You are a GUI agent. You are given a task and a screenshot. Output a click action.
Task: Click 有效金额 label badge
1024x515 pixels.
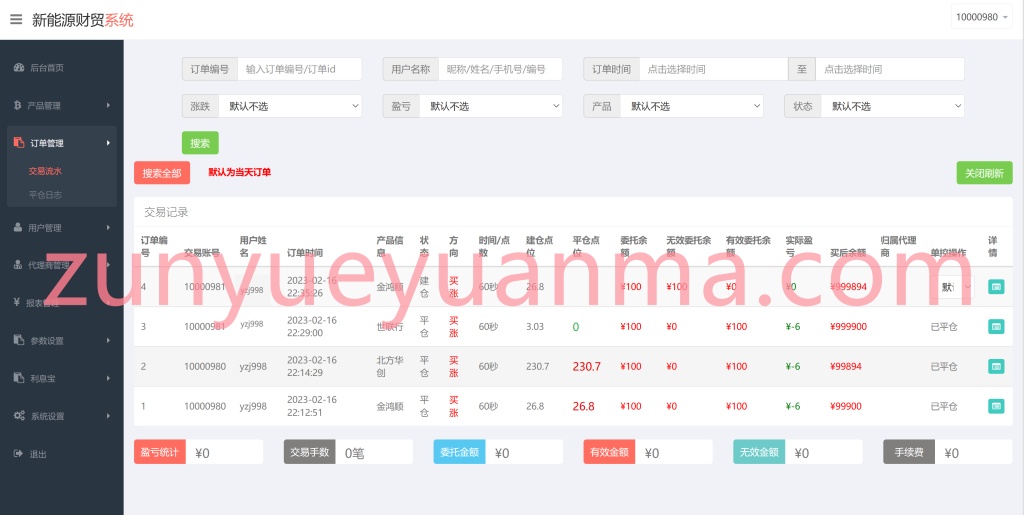pyautogui.click(x=609, y=452)
